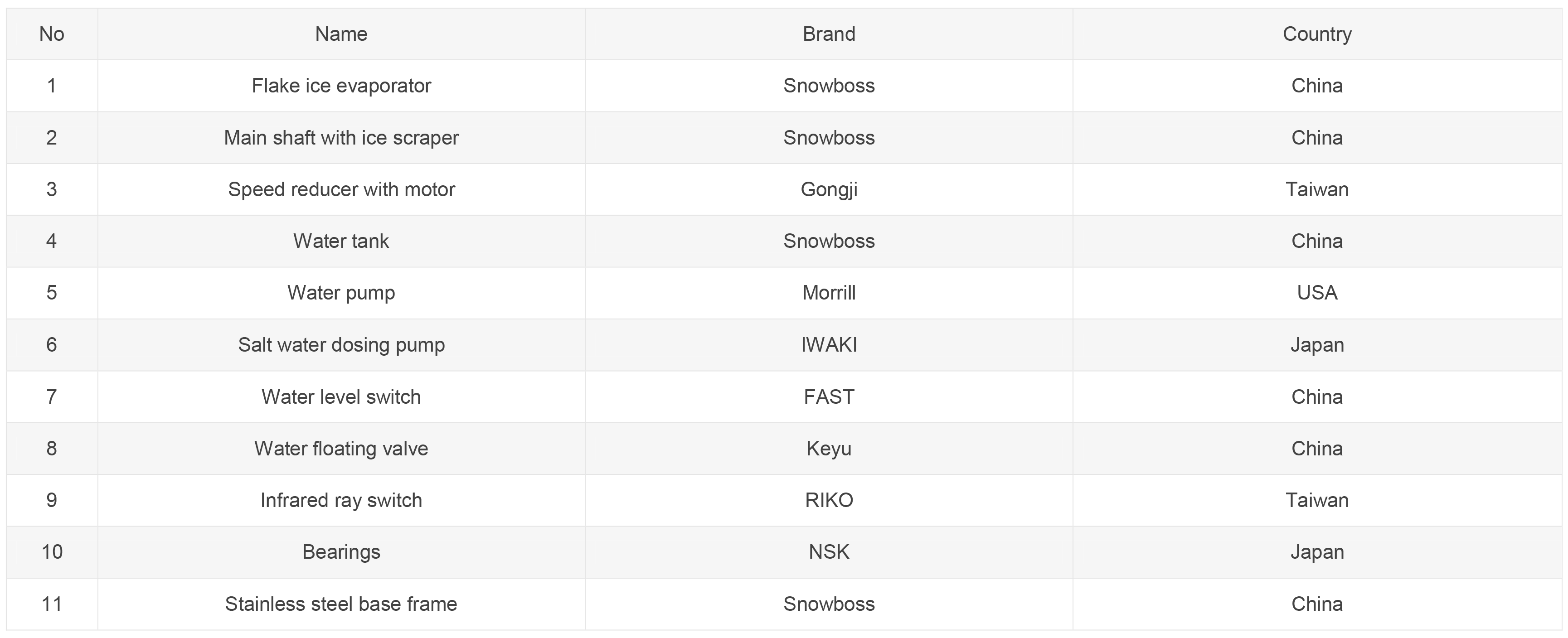Click the RIKO brand cell

[x=829, y=500]
